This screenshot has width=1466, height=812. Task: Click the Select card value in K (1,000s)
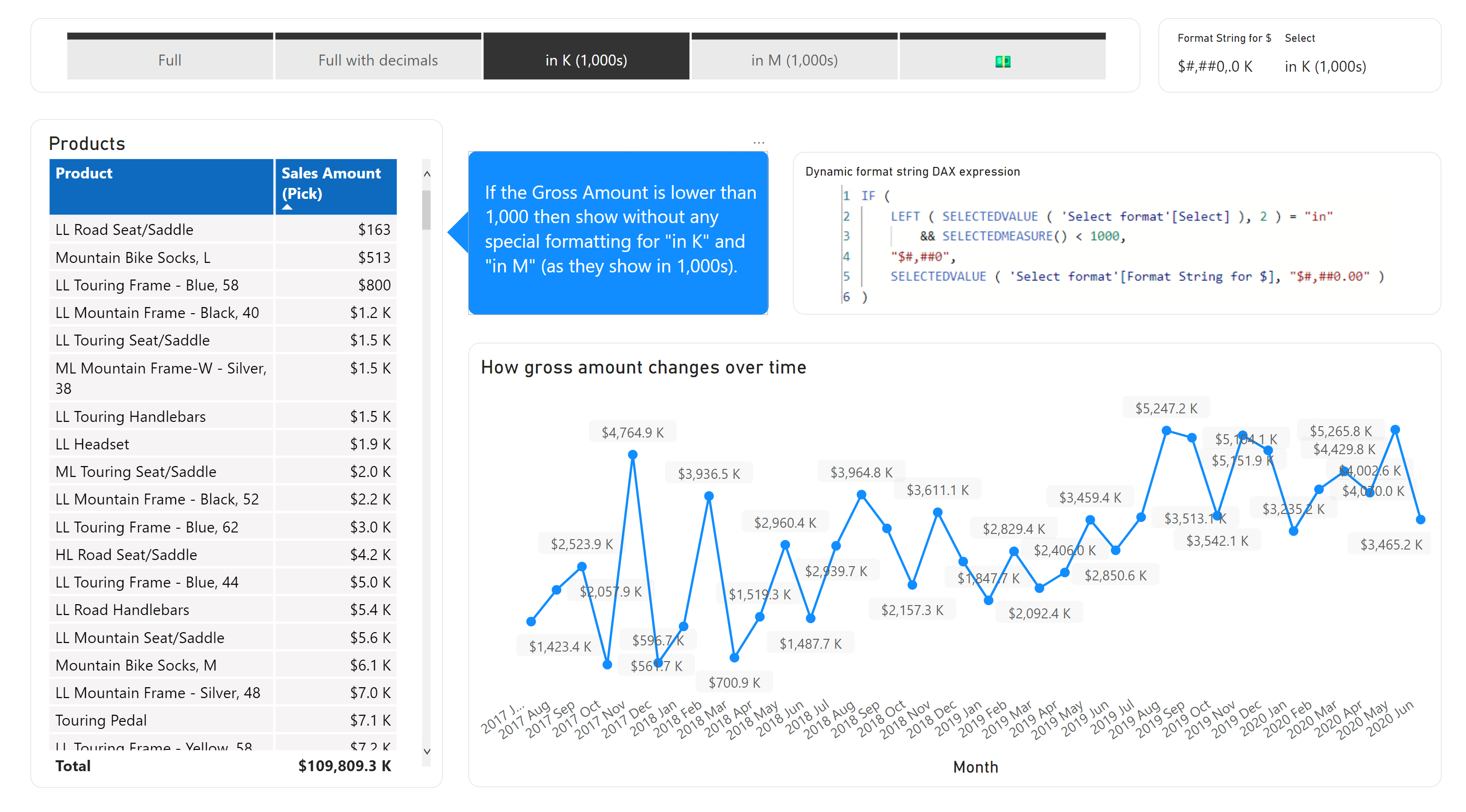pos(1325,66)
